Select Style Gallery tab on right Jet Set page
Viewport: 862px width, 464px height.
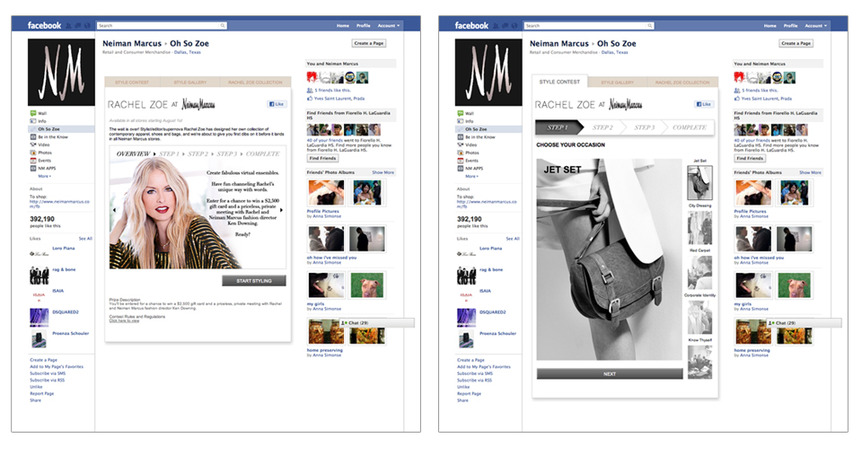tap(617, 82)
